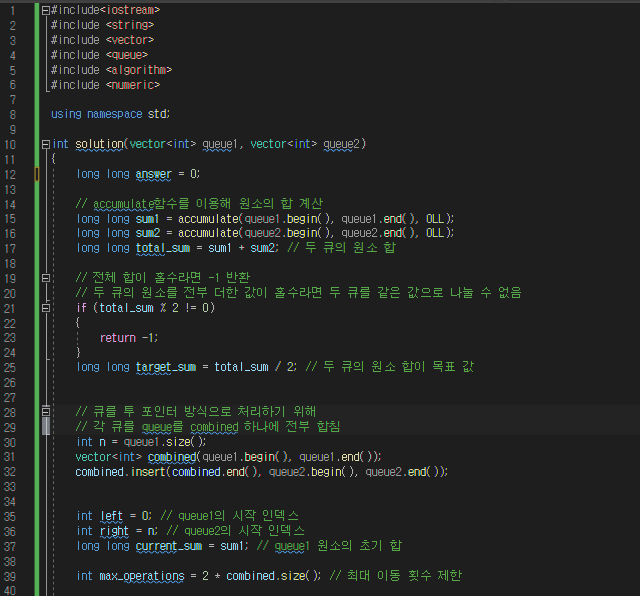Click the <algorithm> header name
640x596 pixels.
coord(139,70)
